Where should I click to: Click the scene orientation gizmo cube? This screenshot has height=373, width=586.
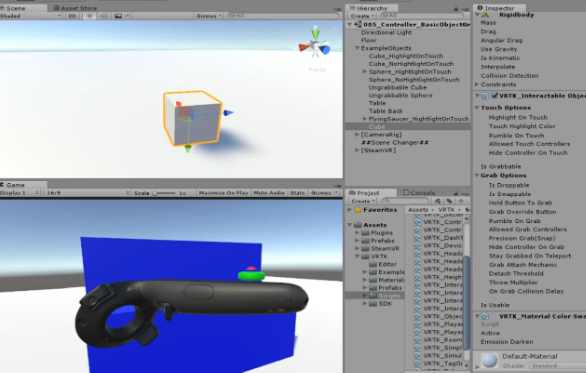[315, 47]
